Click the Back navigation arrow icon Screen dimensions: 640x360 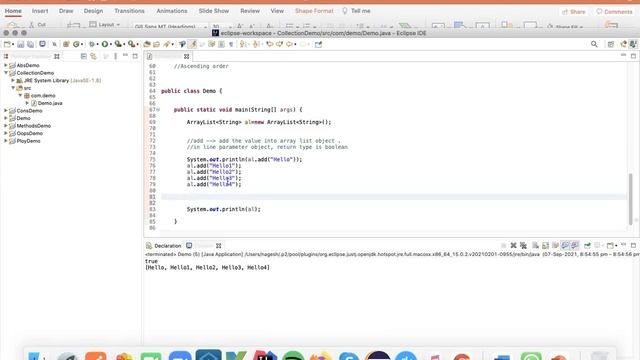click(290, 44)
